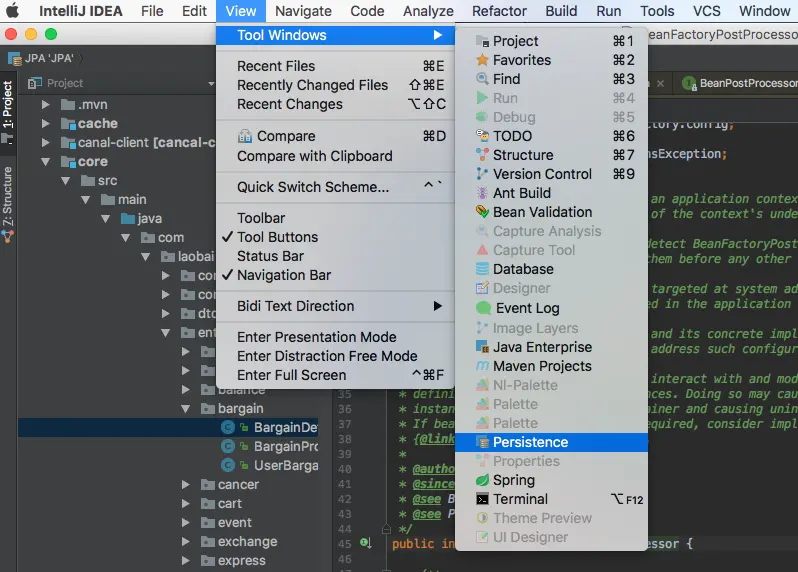The width and height of the screenshot is (798, 572).
Task: Open the Tool Windows submenu entry
Action: tap(336, 35)
